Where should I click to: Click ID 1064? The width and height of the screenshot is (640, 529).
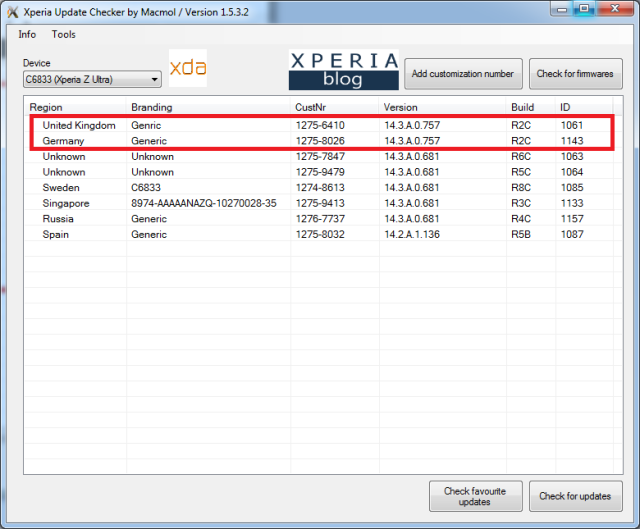(572, 172)
